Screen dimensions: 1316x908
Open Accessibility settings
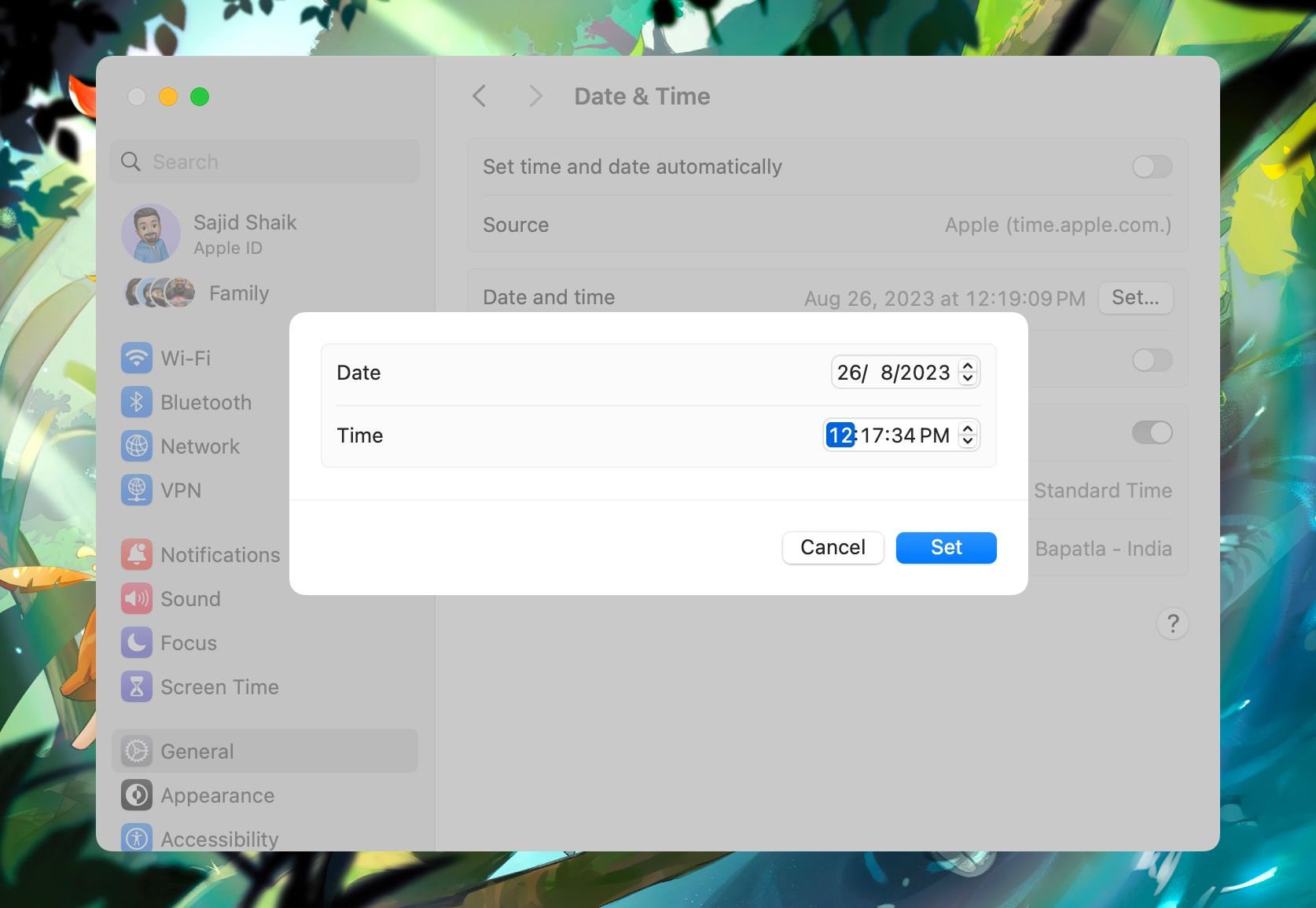pyautogui.click(x=219, y=838)
